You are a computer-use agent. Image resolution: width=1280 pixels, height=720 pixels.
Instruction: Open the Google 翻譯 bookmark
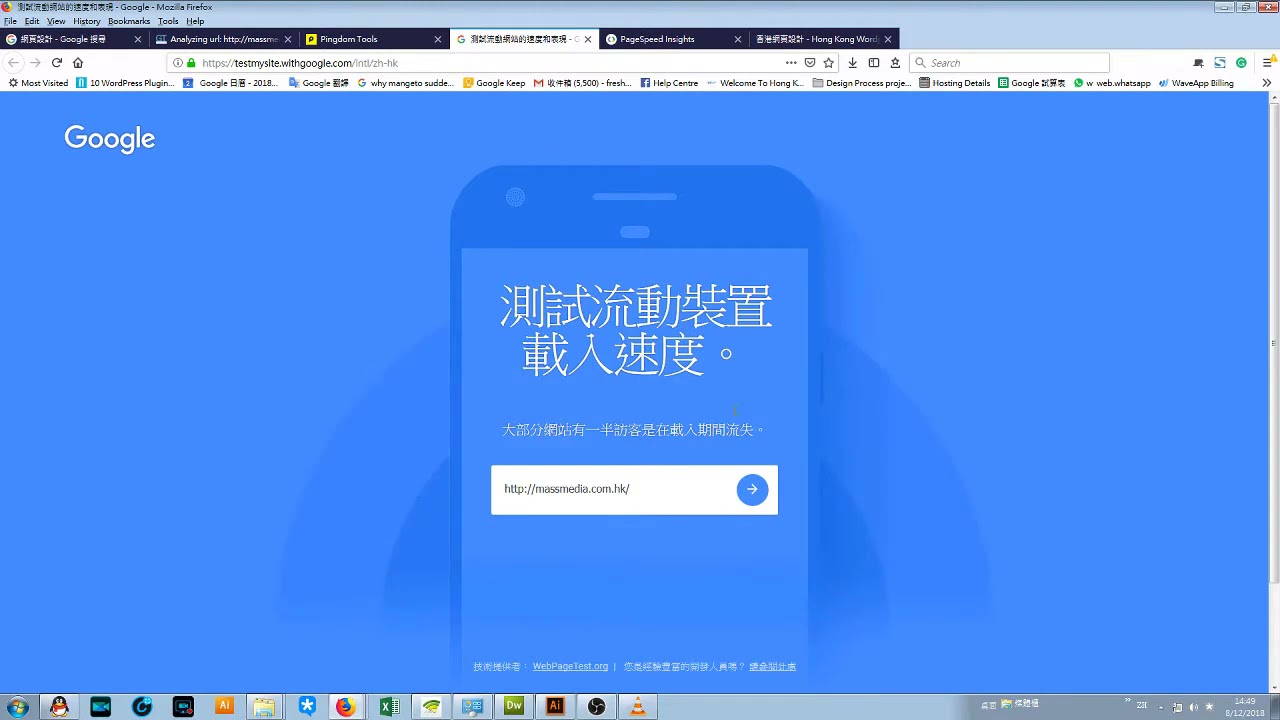[x=318, y=83]
